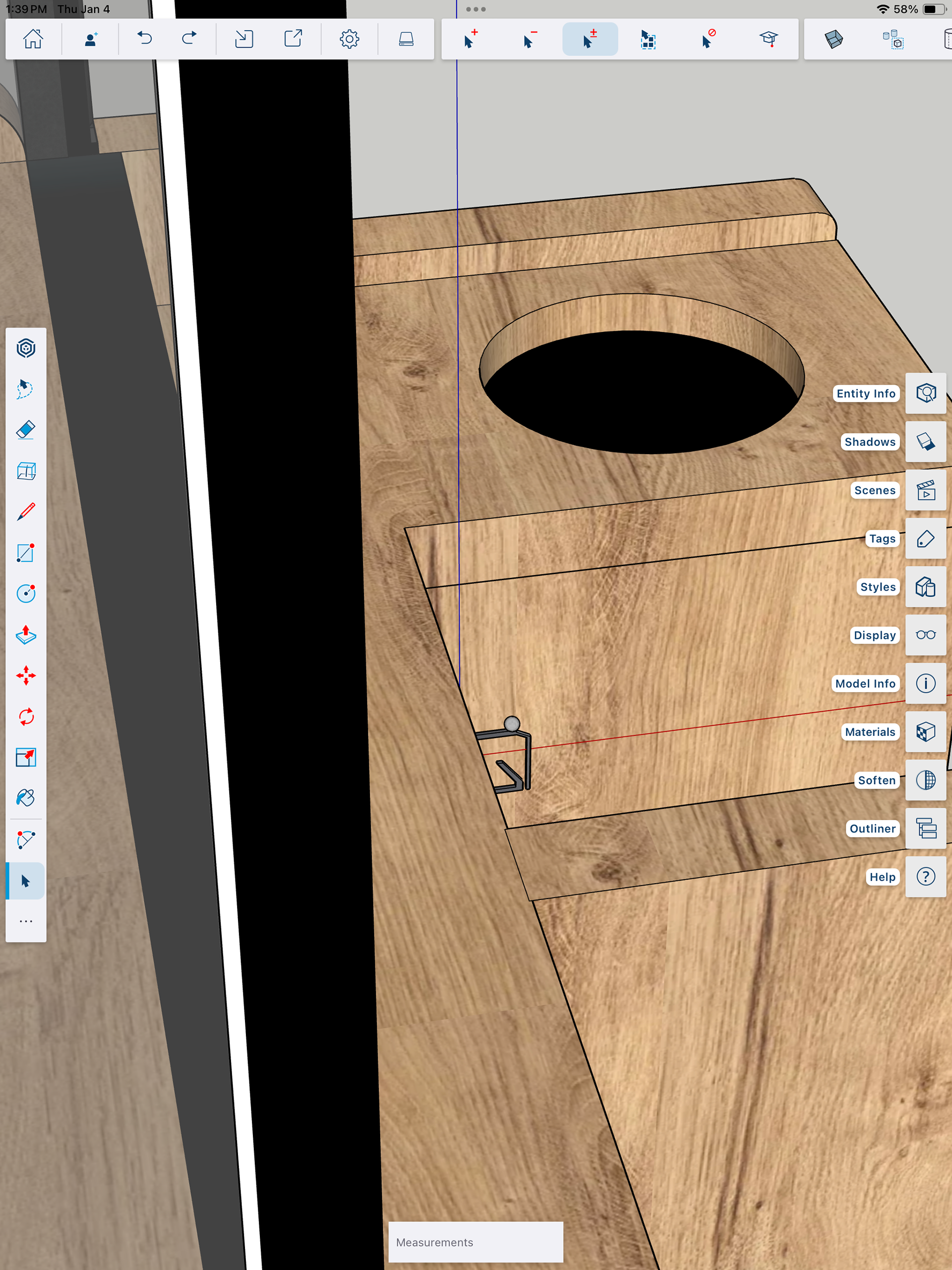This screenshot has width=952, height=1270.
Task: Select the Circle tool
Action: (x=26, y=593)
